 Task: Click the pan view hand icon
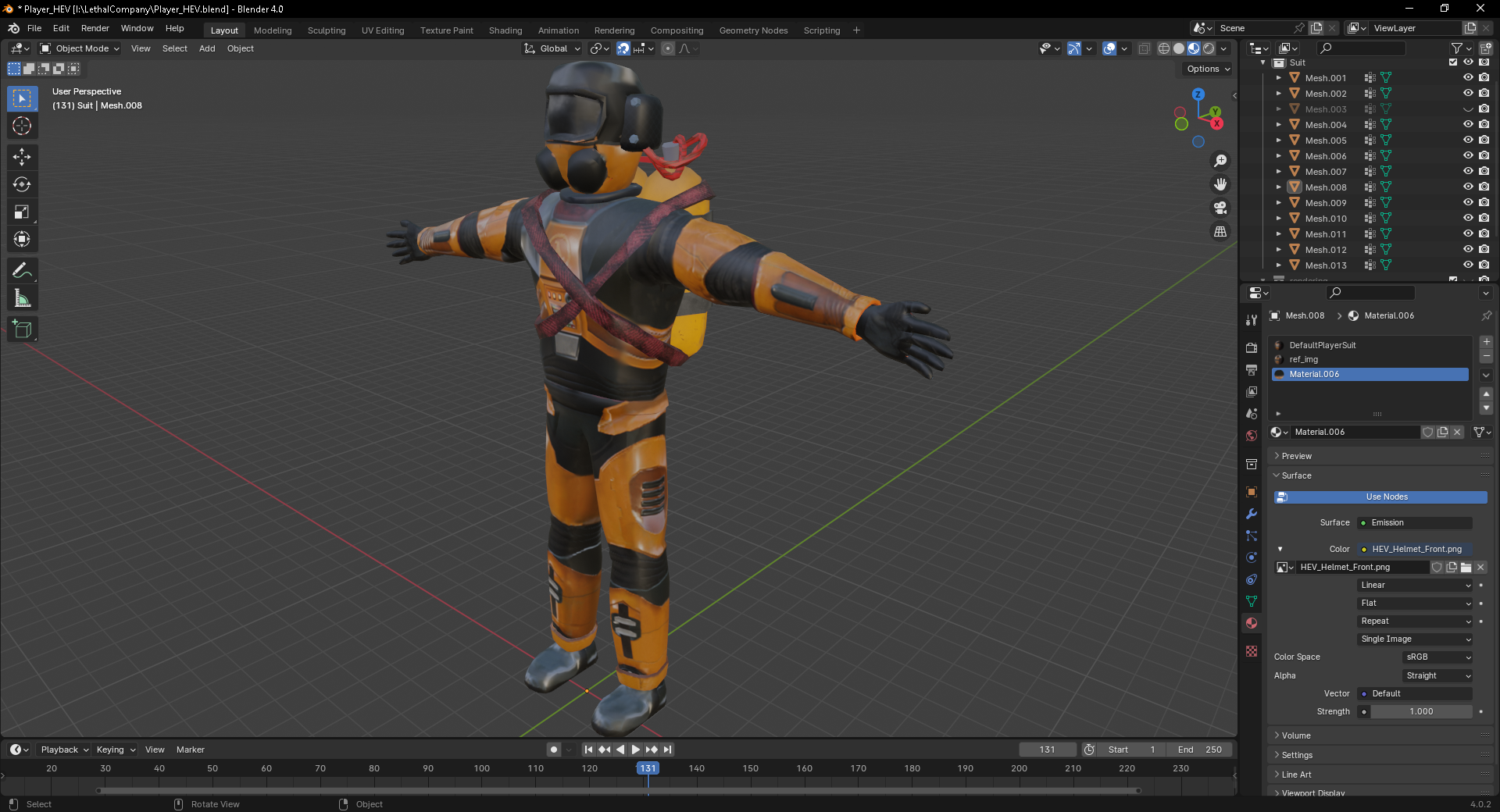point(1220,184)
